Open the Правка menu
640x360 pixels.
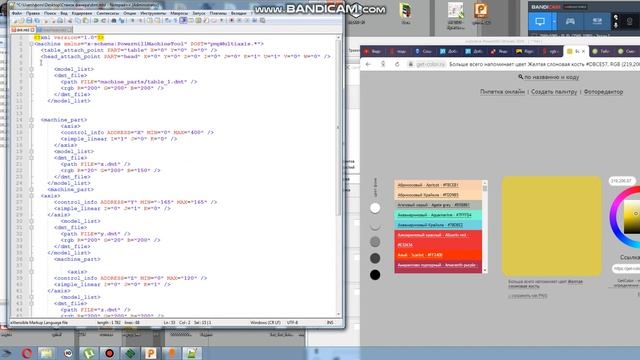tap(33, 13)
